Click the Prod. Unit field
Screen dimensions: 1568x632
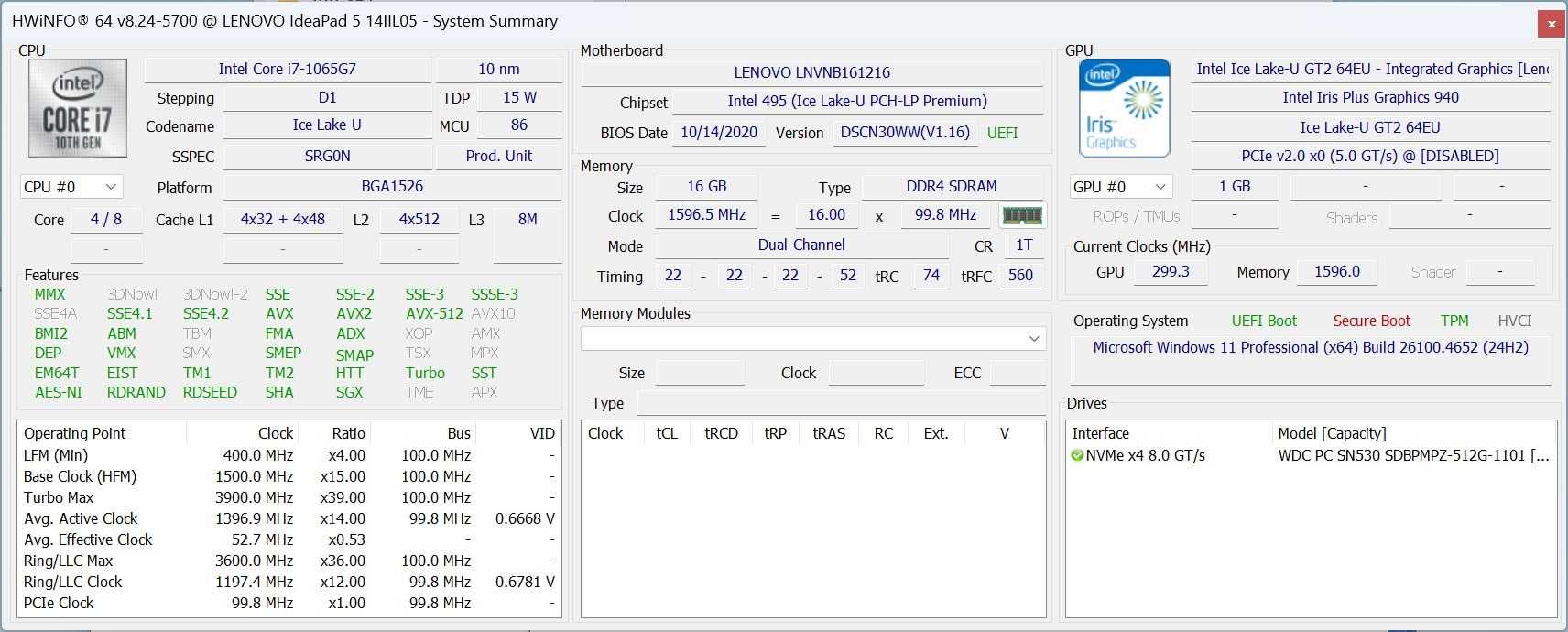coord(499,156)
